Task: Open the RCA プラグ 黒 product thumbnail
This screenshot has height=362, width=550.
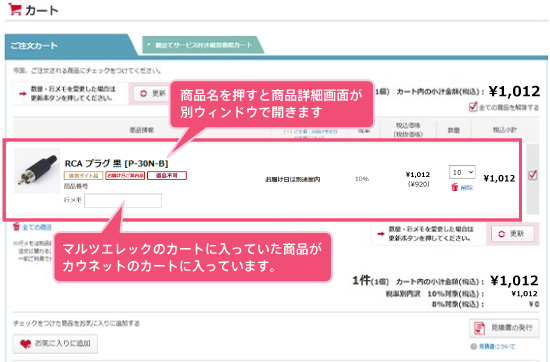Action: click(x=37, y=171)
